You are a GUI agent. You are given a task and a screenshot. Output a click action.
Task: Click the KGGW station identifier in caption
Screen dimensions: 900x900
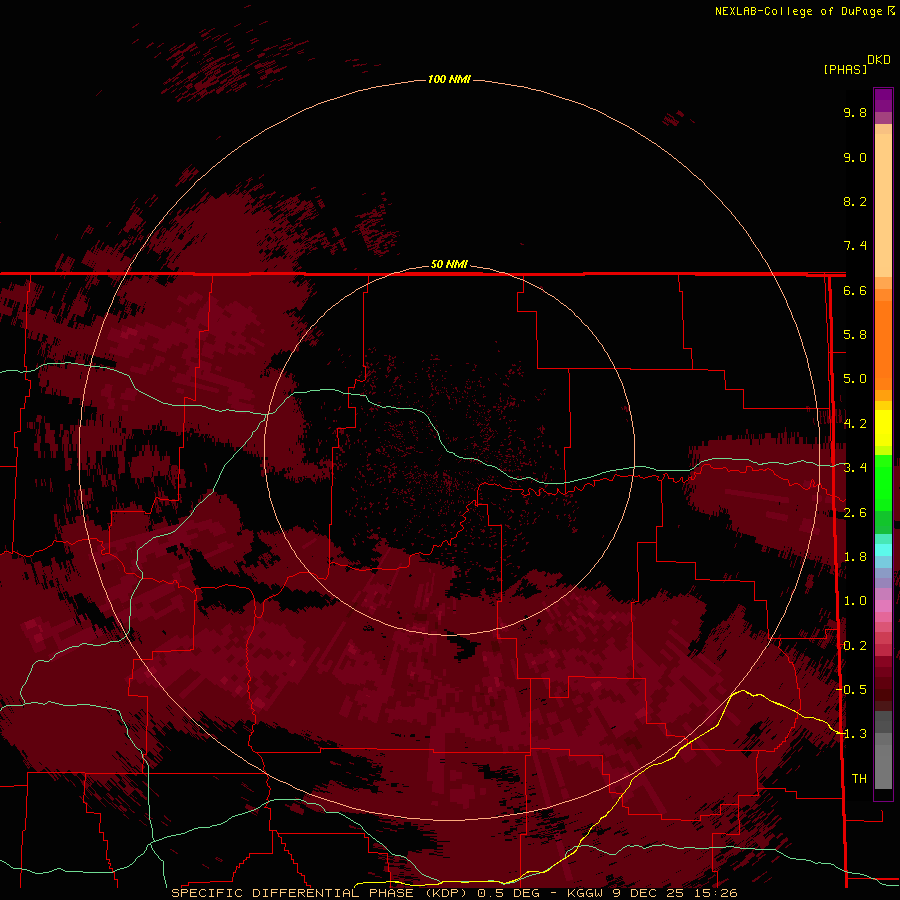[x=585, y=893]
